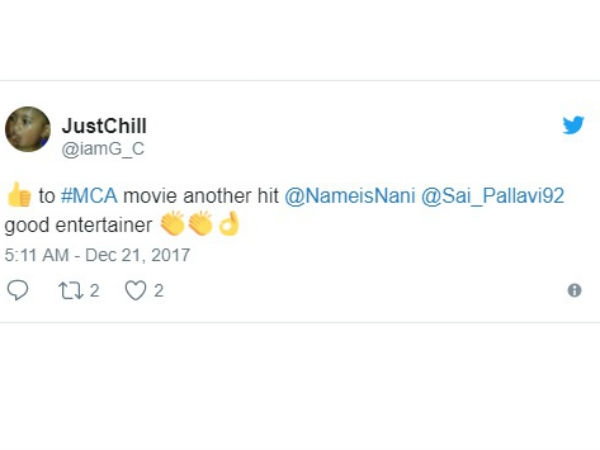The image size is (600, 450).
Task: Open the Dec 21, 2017 timestamp
Action: (x=97, y=255)
